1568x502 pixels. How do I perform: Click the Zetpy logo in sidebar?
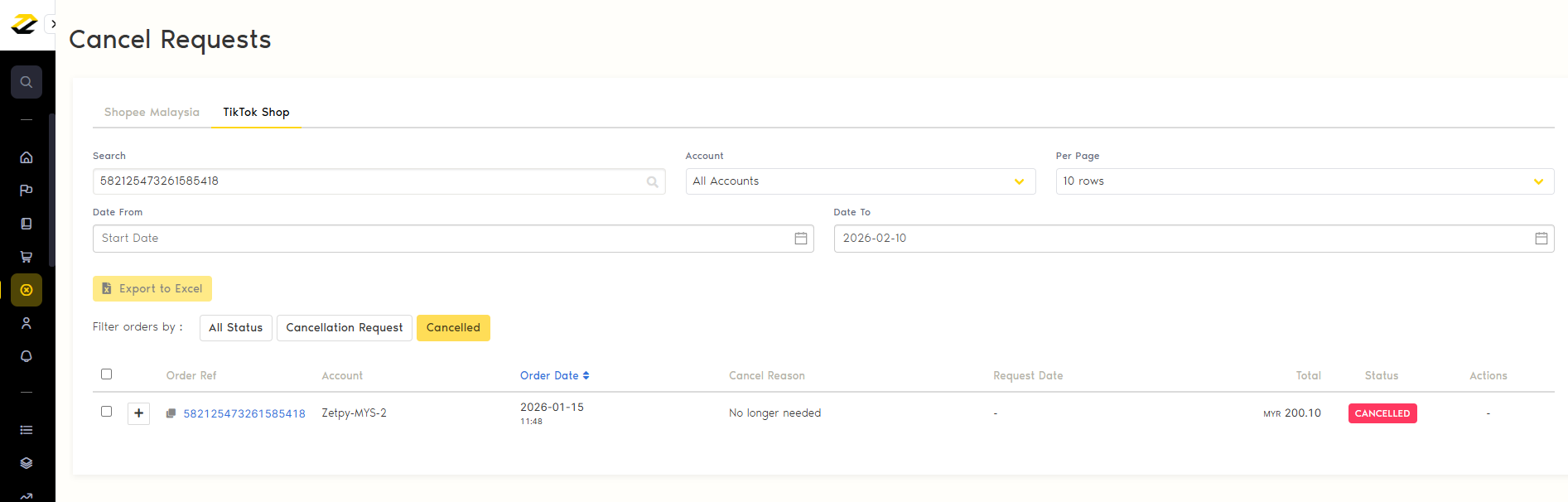point(25,24)
